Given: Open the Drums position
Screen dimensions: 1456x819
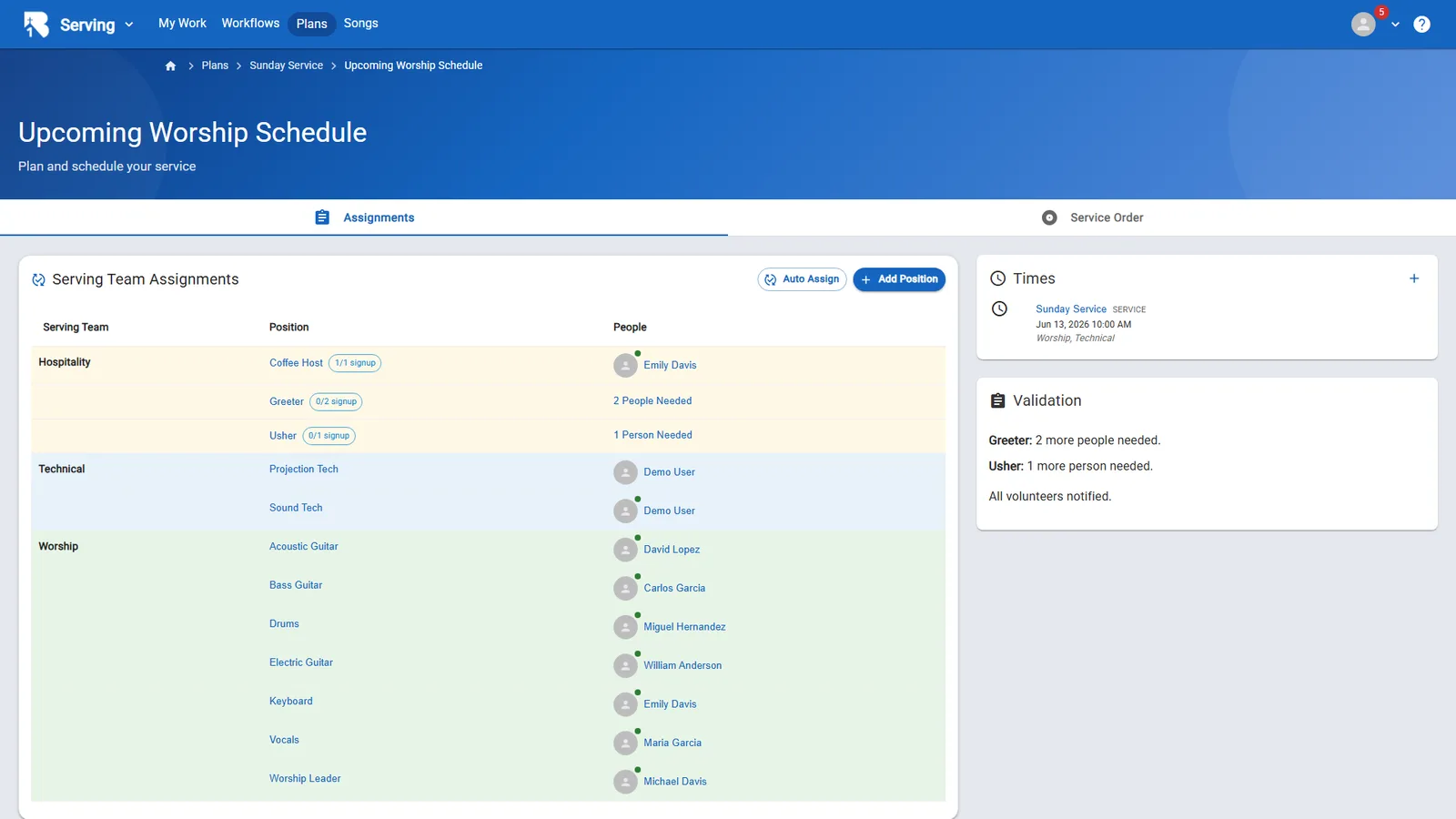Looking at the screenshot, I should pyautogui.click(x=284, y=624).
